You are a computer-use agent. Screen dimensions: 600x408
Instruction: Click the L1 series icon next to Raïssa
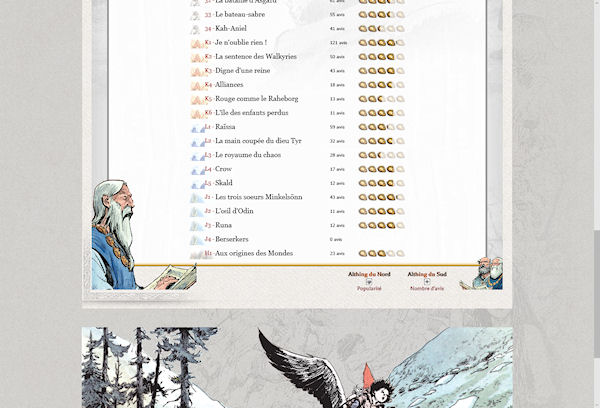pyautogui.click(x=197, y=127)
